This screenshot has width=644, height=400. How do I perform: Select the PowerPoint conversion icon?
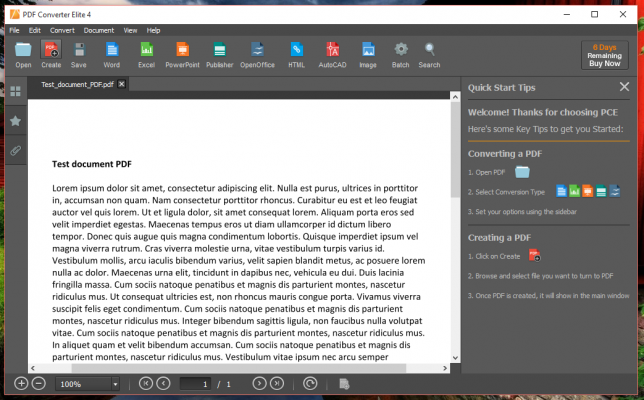click(x=182, y=54)
